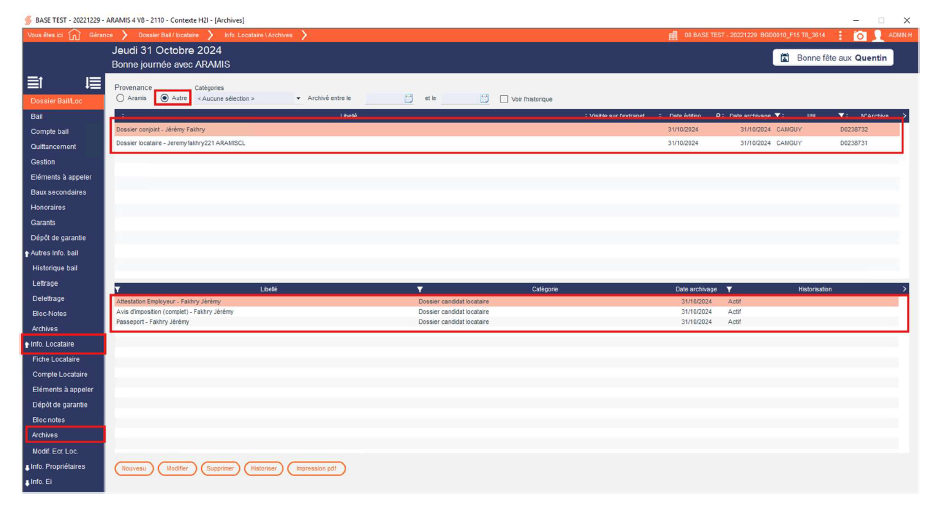Click the home icon in breadcrumb bar
This screenshot has width=945, height=507.
coord(74,35)
